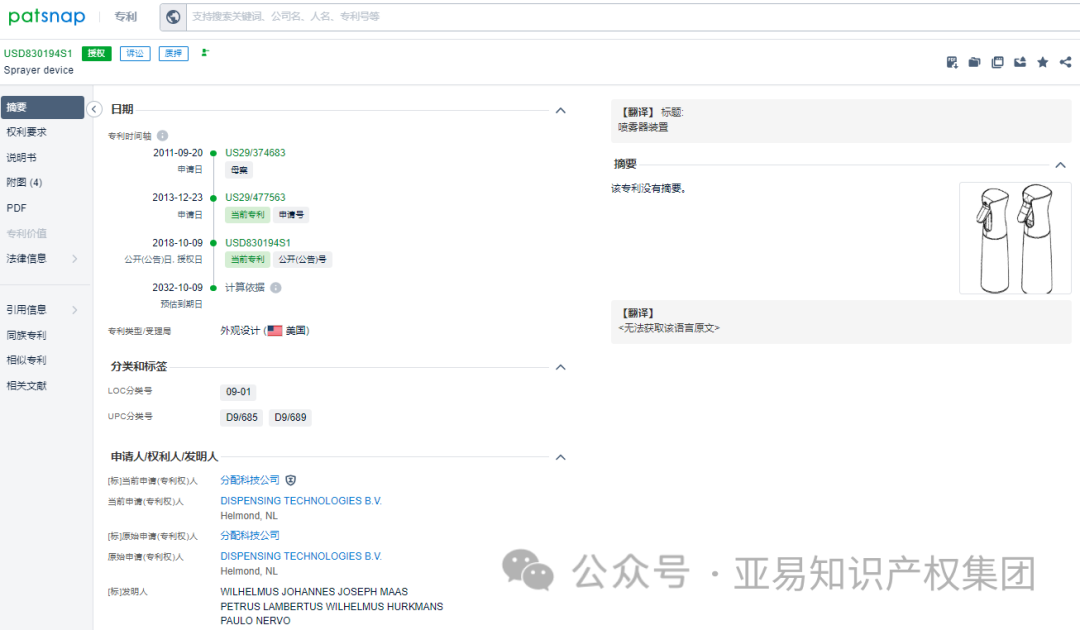
Task: Collapse the left detail panel arrow
Action: 94,108
